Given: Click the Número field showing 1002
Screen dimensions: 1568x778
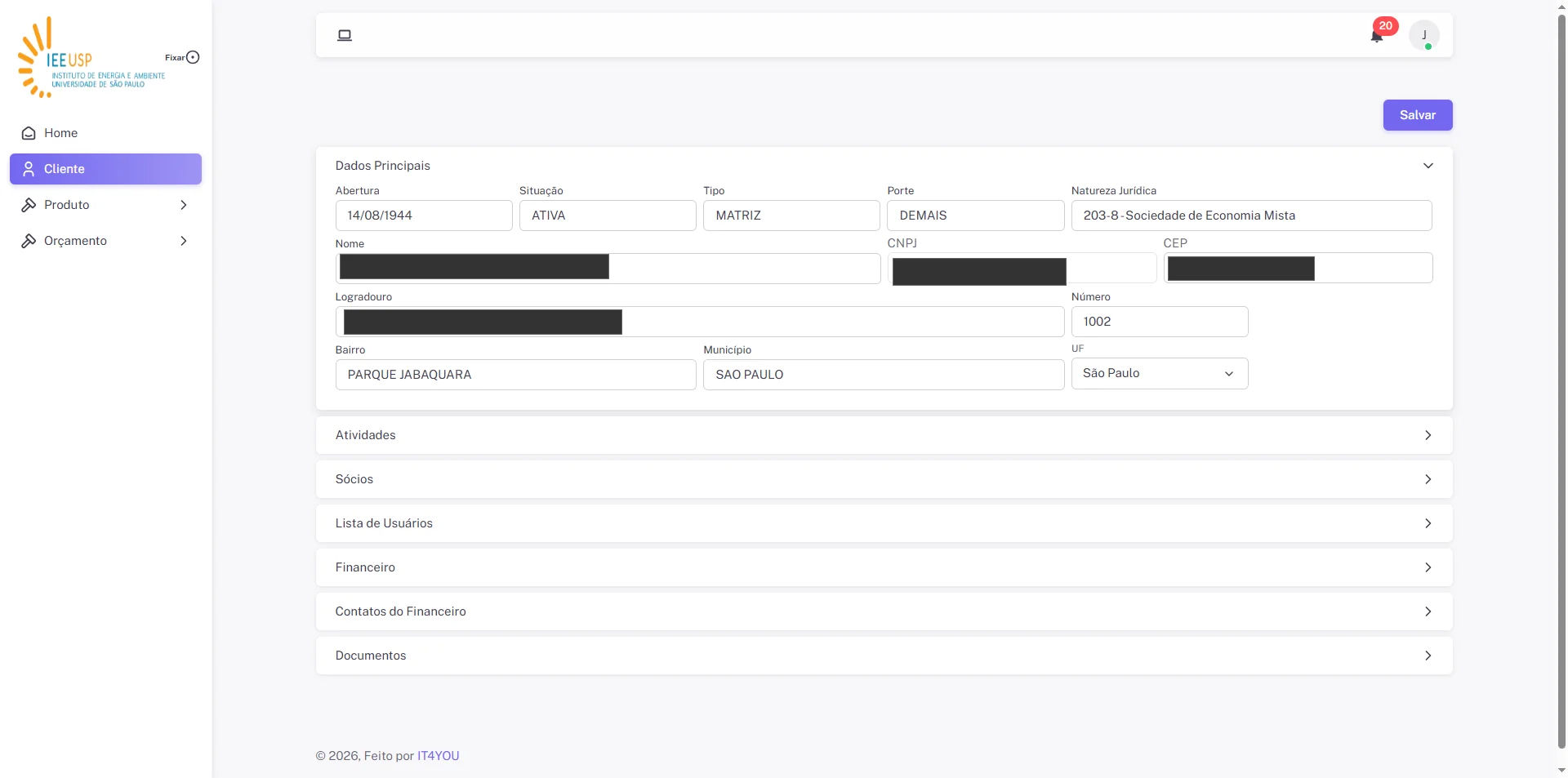Looking at the screenshot, I should (1160, 322).
